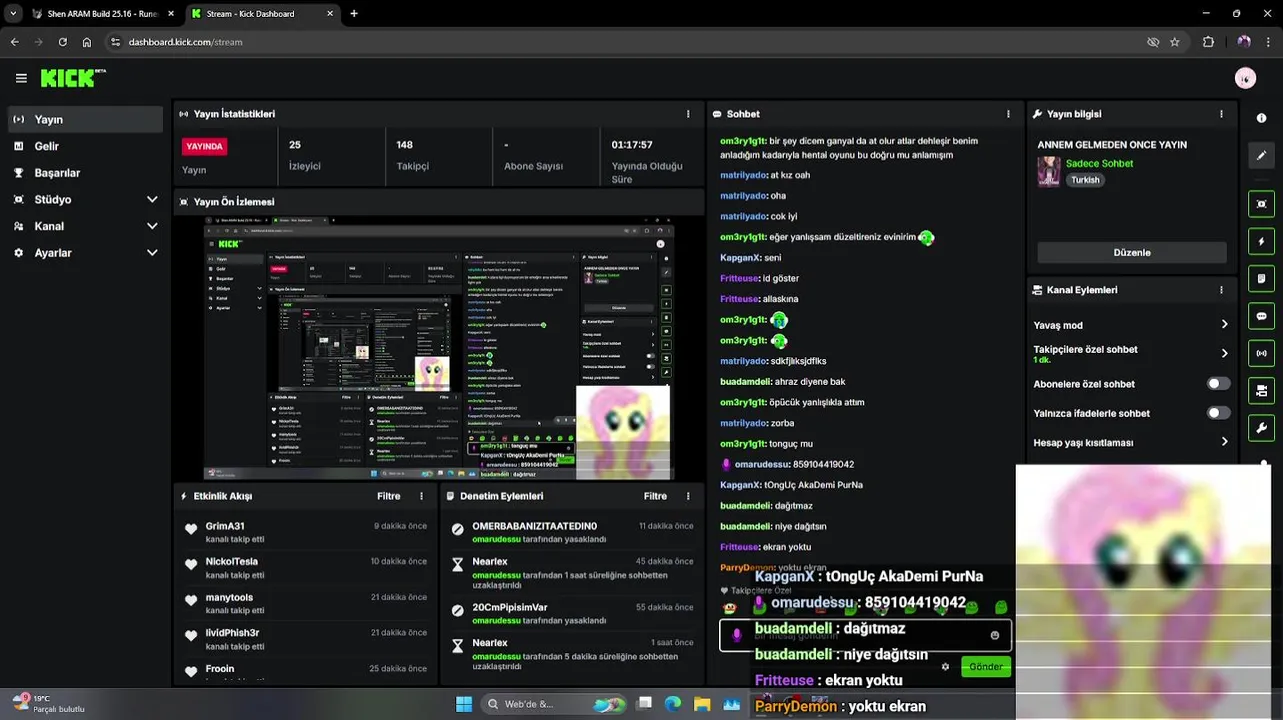Open chat settings gear beside Gönder

point(945,667)
